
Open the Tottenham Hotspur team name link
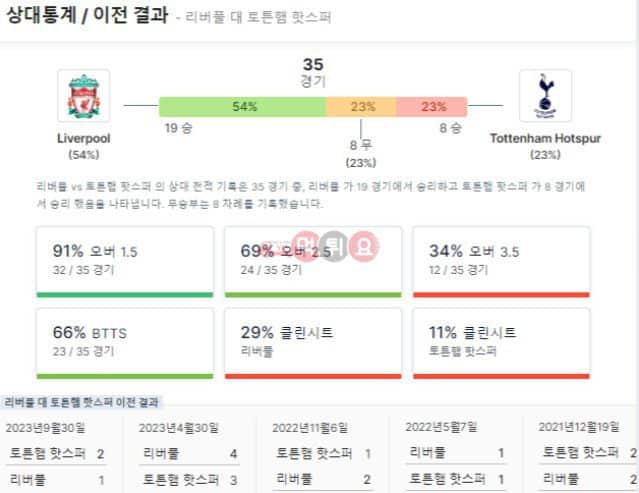[x=545, y=139]
